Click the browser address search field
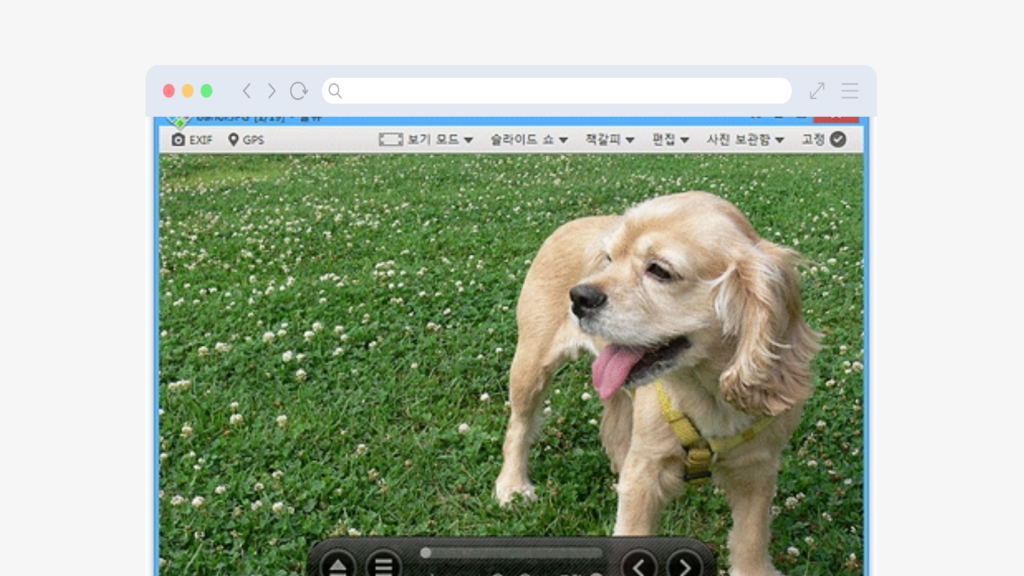 [x=556, y=91]
